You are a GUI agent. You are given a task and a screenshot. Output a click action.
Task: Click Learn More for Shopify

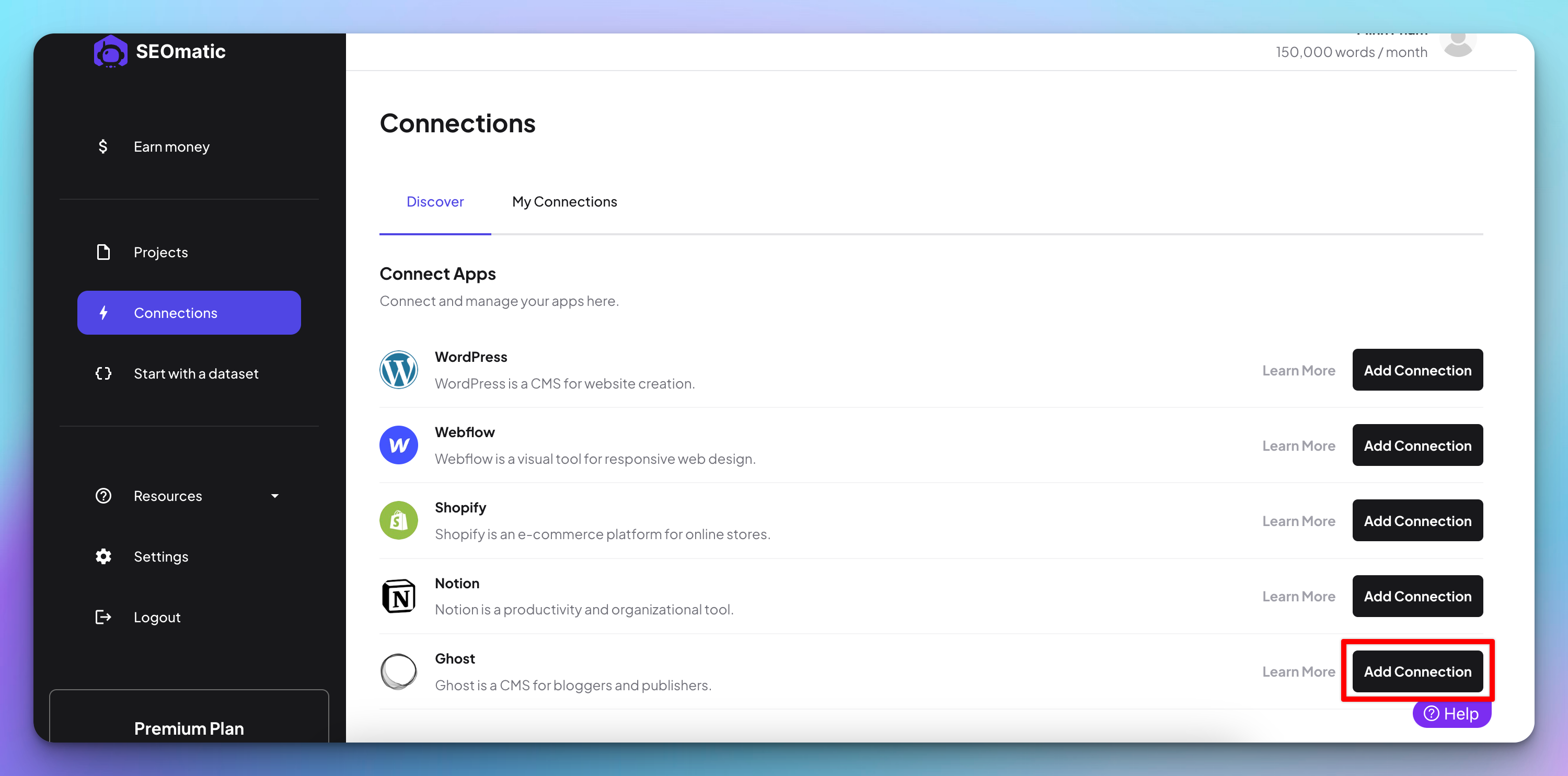click(1298, 521)
